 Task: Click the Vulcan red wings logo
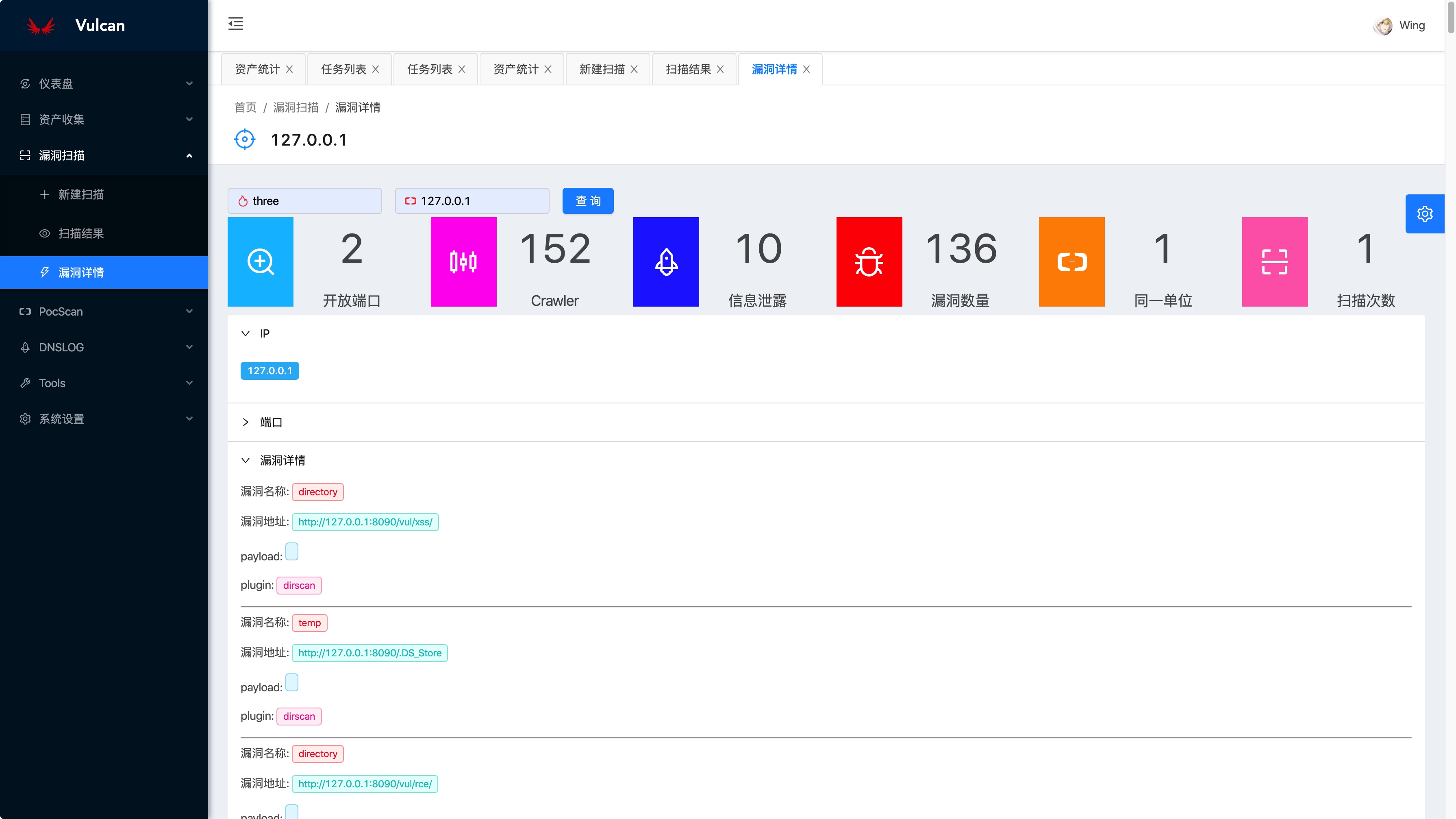41,26
